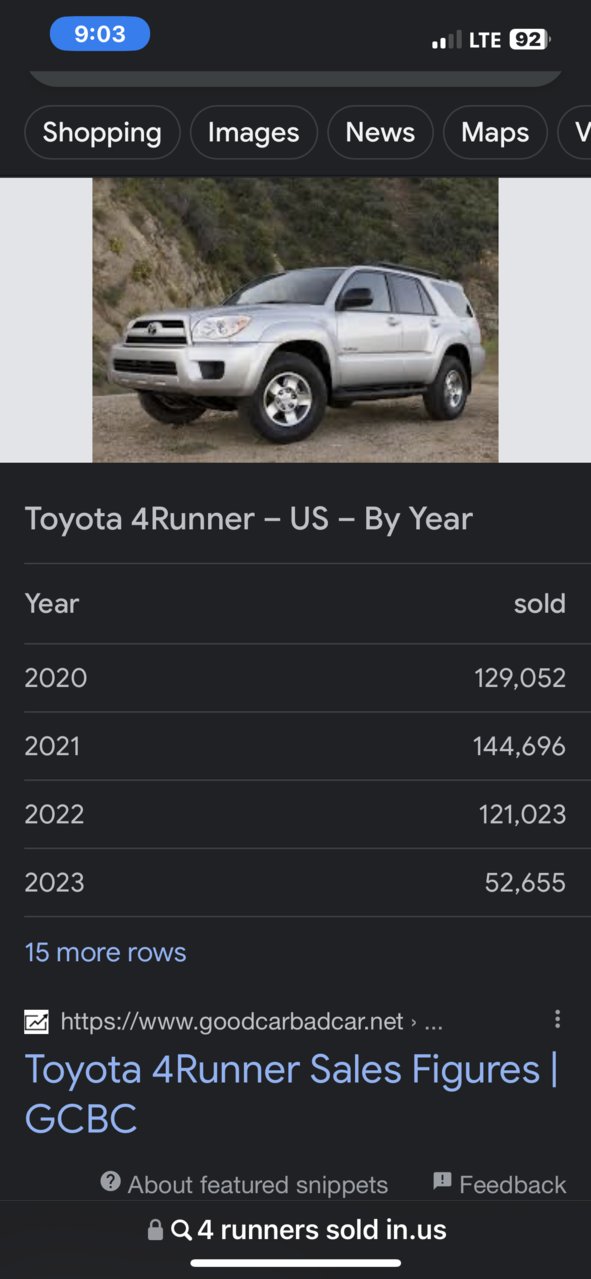Tap the blue 9:03 time pill

pyautogui.click(x=100, y=34)
